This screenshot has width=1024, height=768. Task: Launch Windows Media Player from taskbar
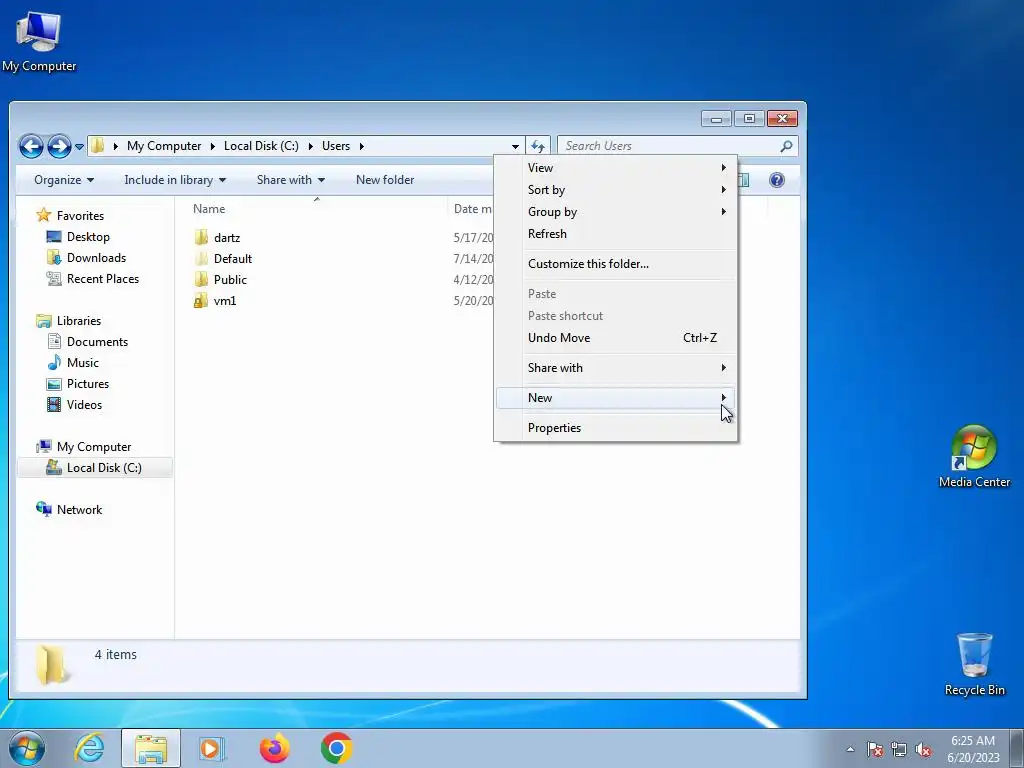[212, 748]
